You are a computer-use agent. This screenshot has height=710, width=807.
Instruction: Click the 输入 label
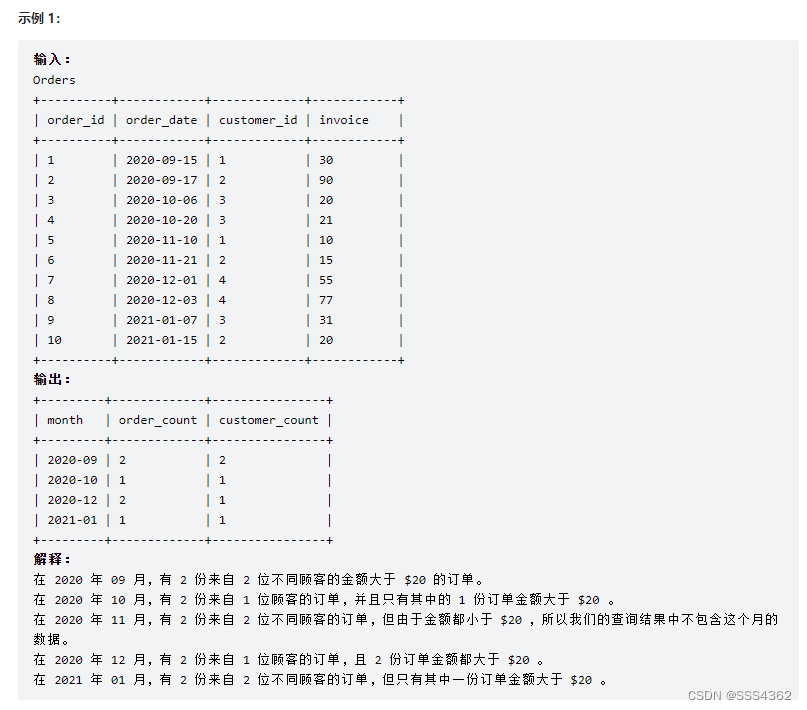pos(51,59)
